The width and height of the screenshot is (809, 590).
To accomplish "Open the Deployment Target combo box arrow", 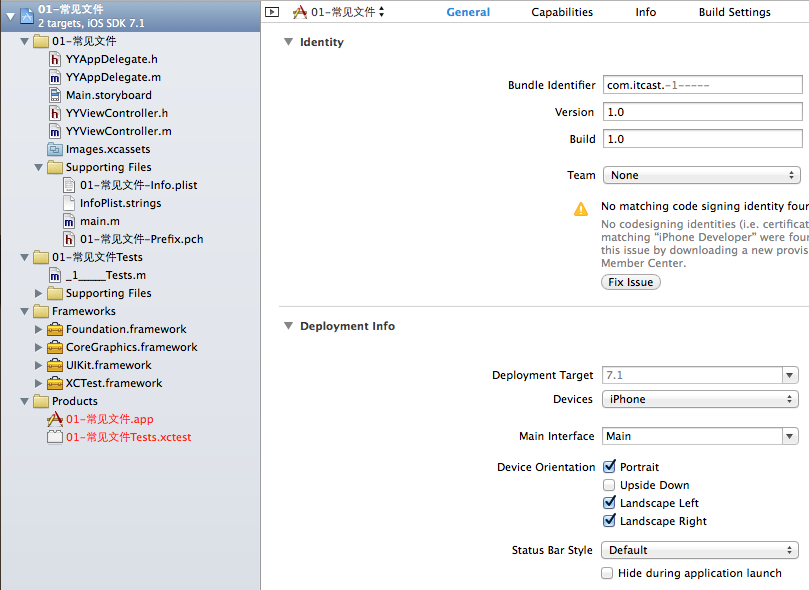I will click(789, 375).
